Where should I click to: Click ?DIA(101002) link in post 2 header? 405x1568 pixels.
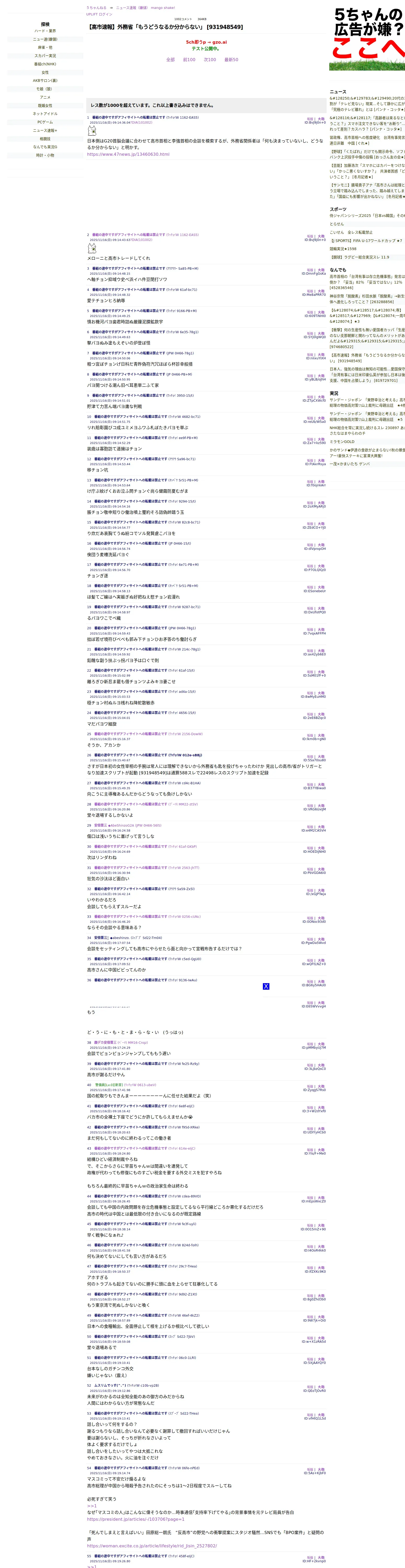[141, 240]
